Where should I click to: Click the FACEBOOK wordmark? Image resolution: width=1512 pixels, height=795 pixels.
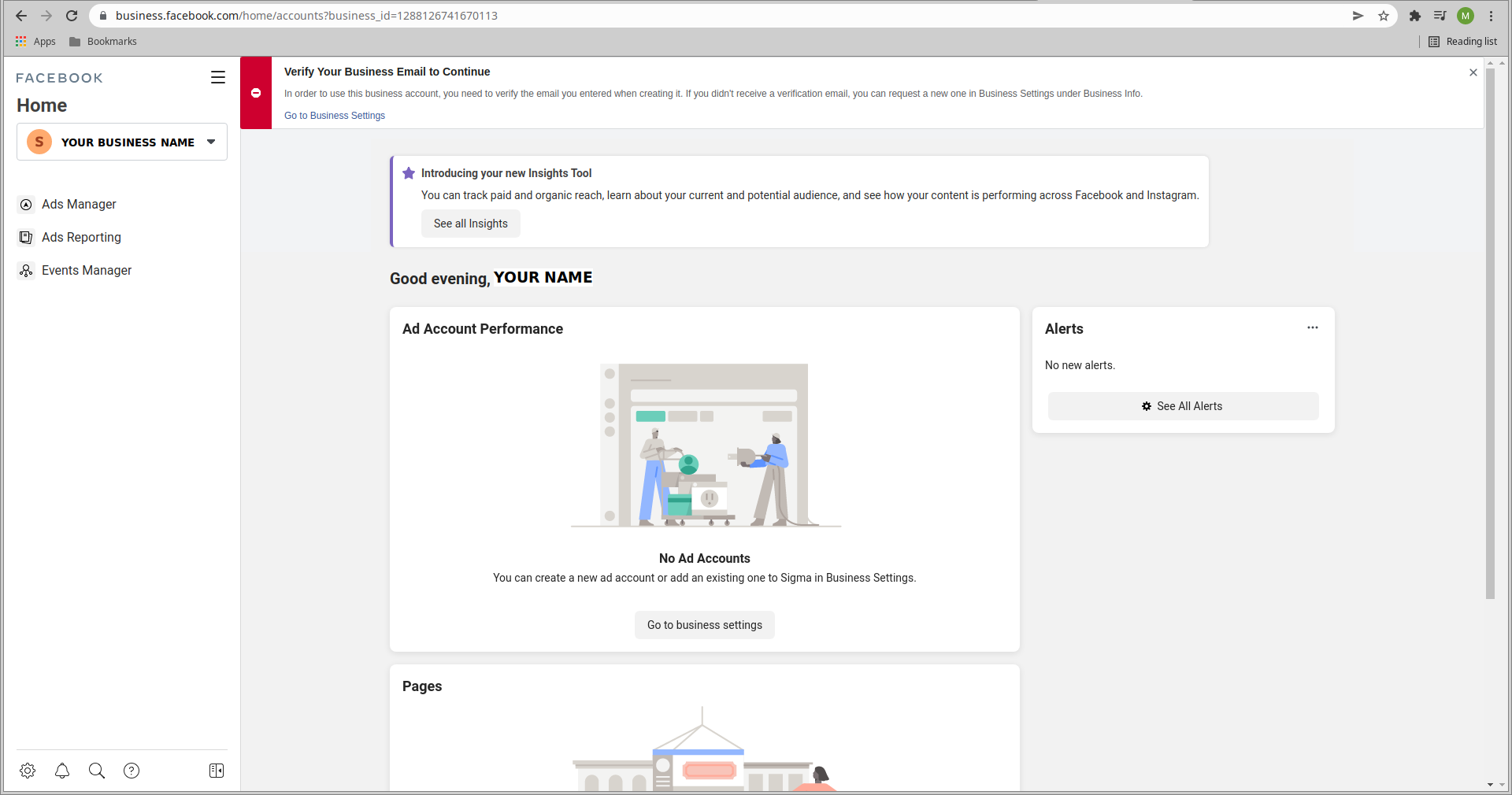click(x=59, y=78)
